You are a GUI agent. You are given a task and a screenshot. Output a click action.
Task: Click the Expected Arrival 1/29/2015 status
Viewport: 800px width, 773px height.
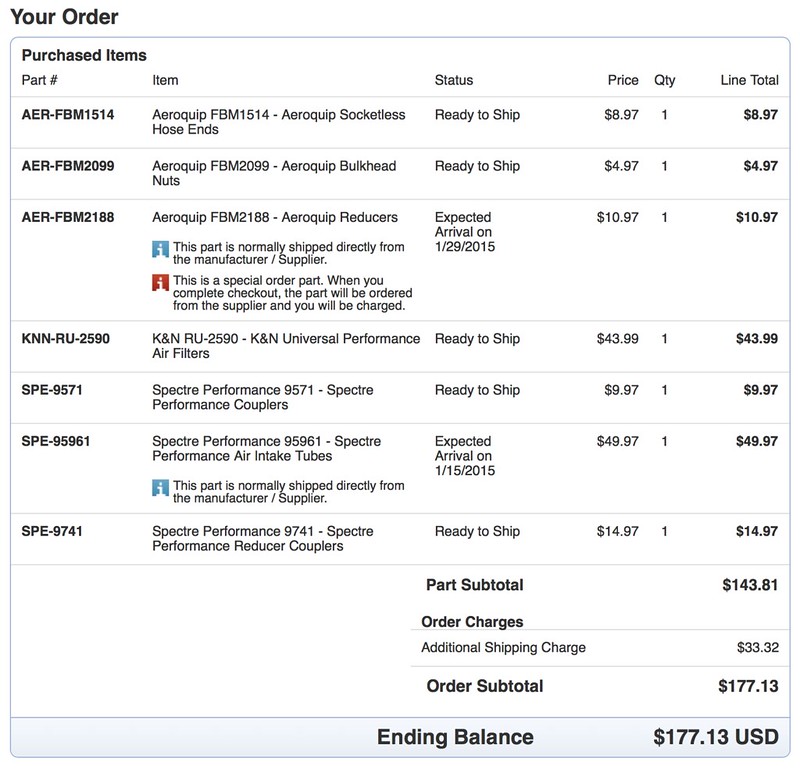pos(464,231)
